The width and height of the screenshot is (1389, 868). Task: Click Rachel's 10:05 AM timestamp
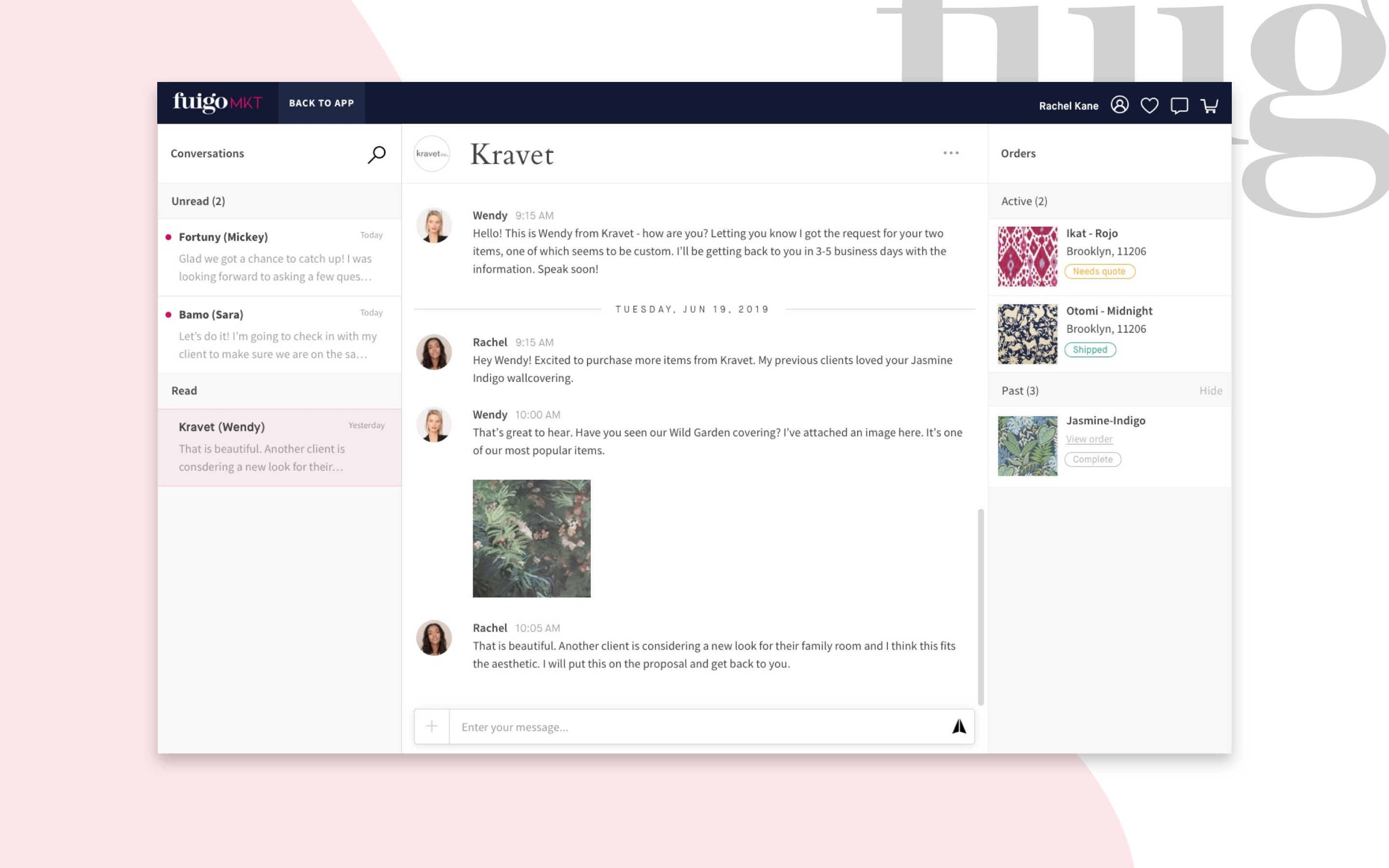click(x=537, y=628)
